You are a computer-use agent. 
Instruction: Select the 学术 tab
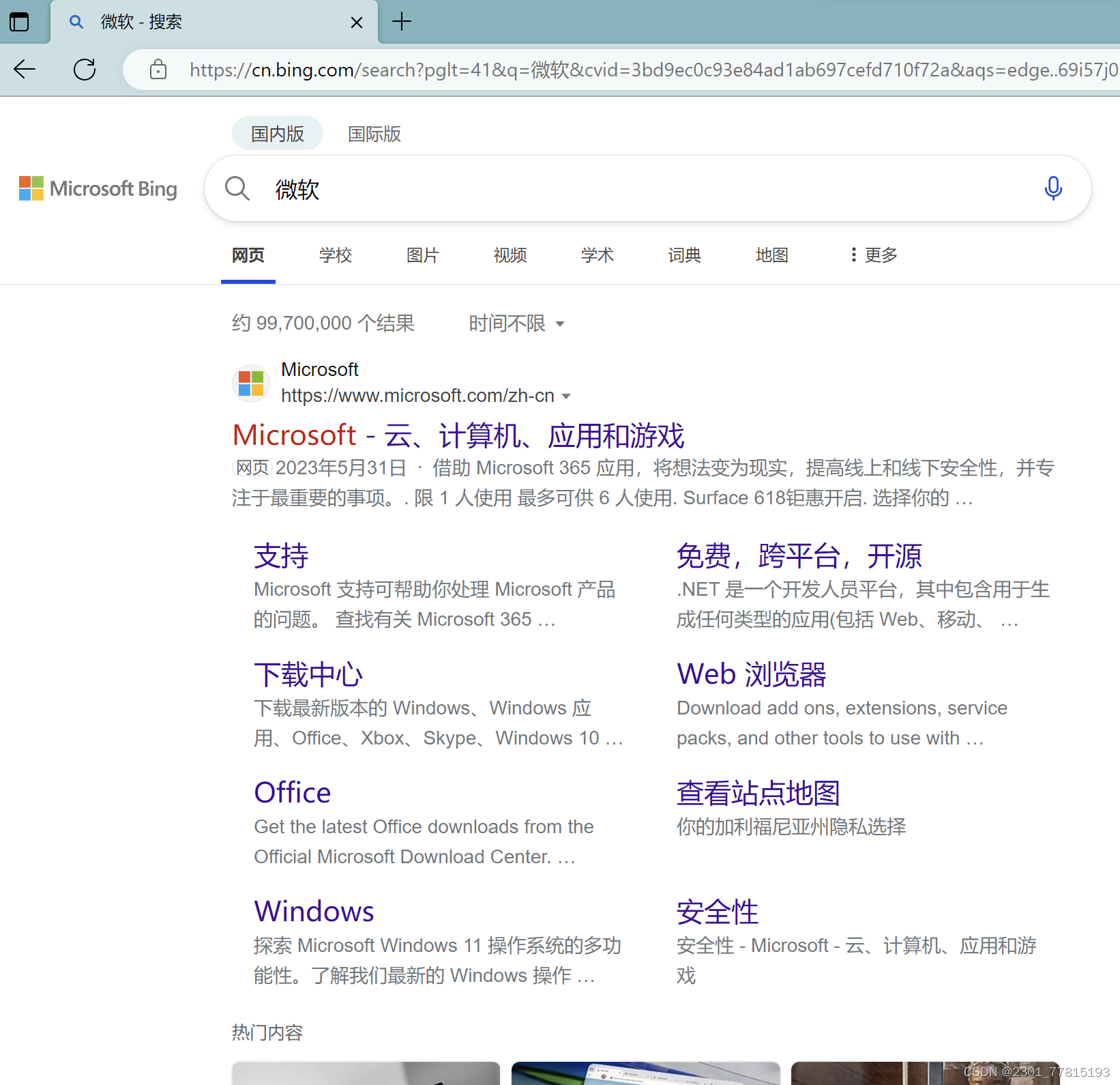pos(598,255)
